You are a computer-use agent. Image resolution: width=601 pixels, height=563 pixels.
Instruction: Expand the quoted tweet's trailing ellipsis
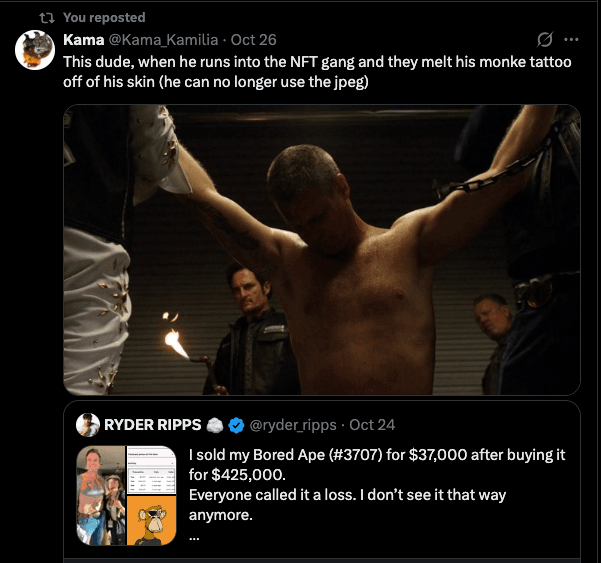coord(193,535)
